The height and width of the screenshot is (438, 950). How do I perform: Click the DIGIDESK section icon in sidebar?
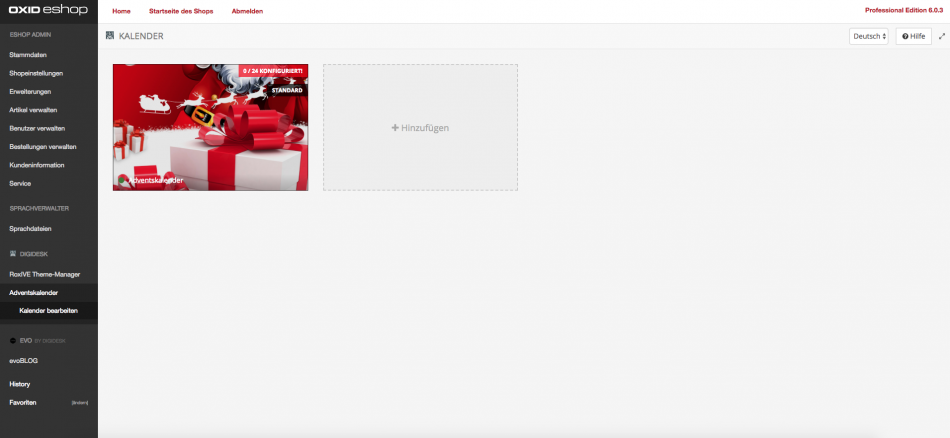tap(12, 254)
